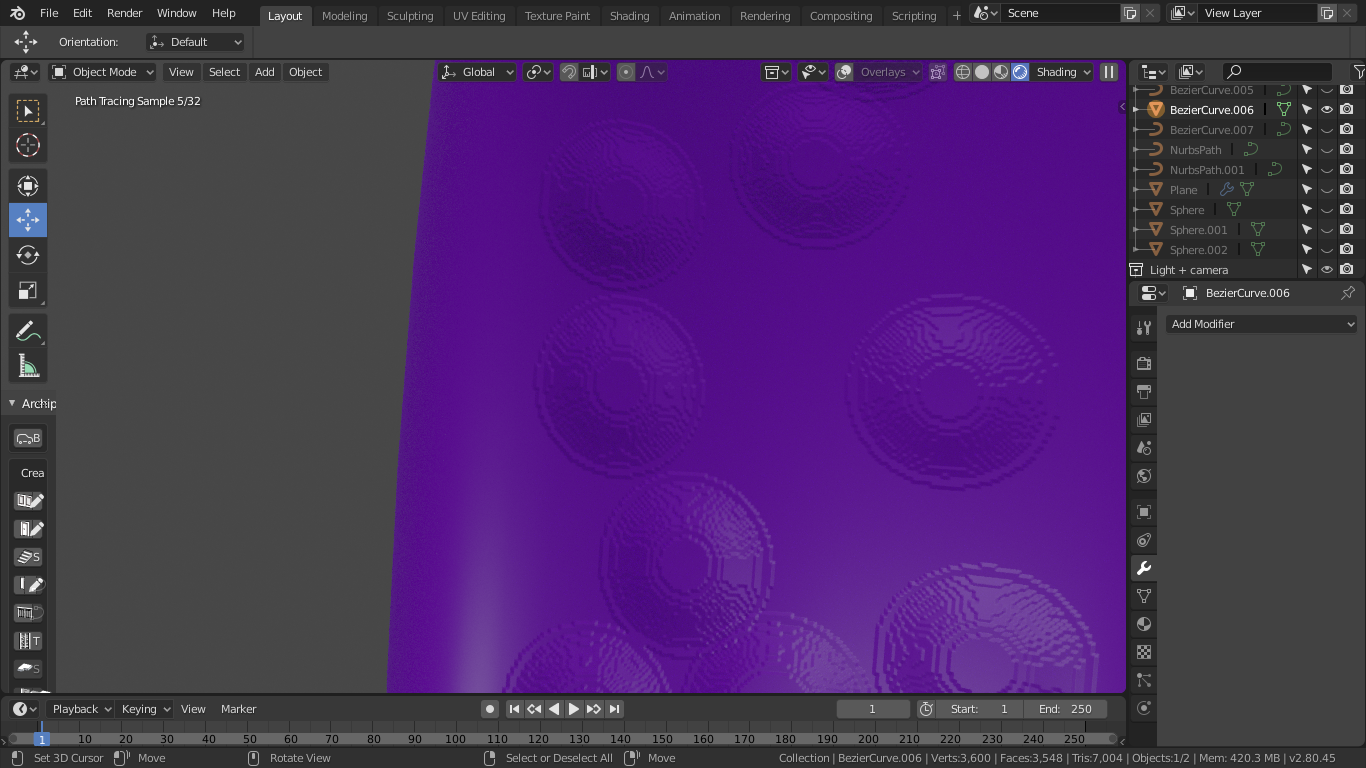
Task: Open the Add Modifier dropdown
Action: pyautogui.click(x=1262, y=324)
